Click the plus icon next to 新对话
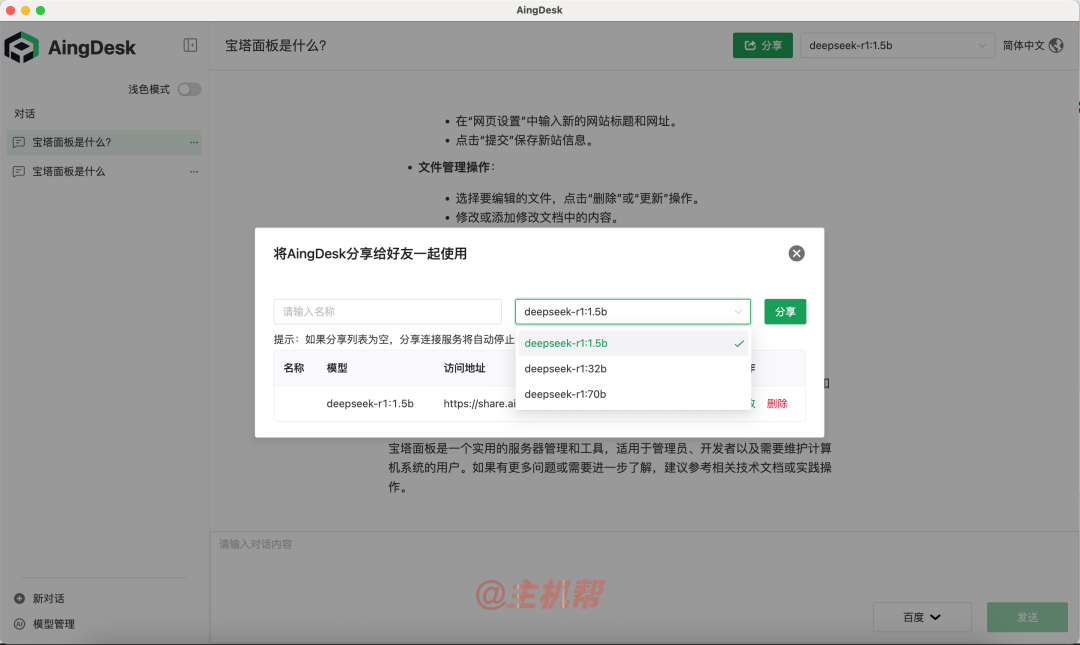This screenshot has width=1080, height=645. (19, 599)
